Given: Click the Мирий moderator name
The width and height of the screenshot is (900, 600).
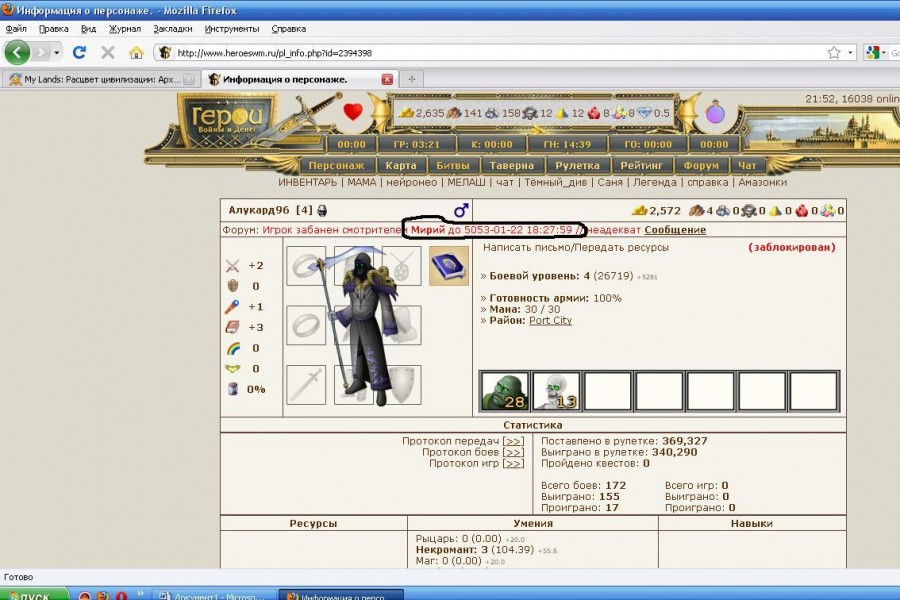Looking at the screenshot, I should tap(428, 230).
